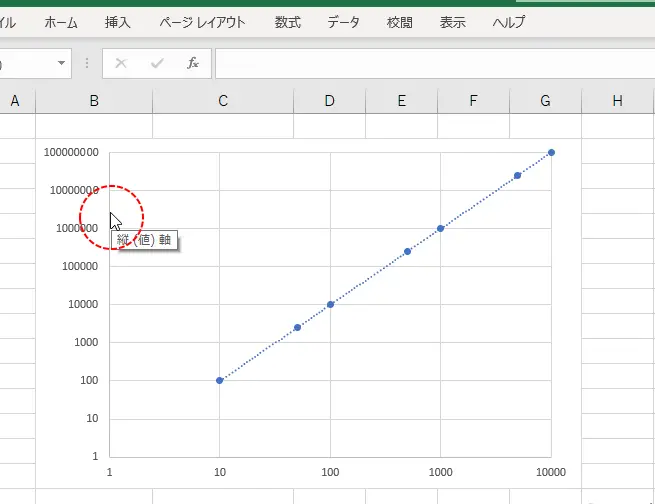Select column H header

coord(617,100)
